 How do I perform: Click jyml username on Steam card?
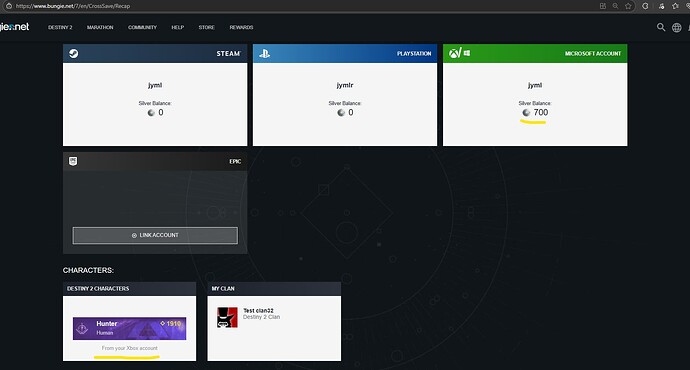tap(155, 85)
